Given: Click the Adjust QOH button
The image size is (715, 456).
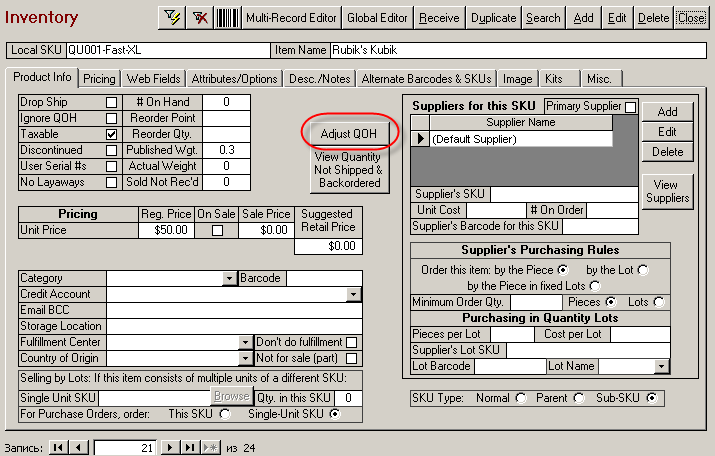Looking at the screenshot, I should [349, 134].
